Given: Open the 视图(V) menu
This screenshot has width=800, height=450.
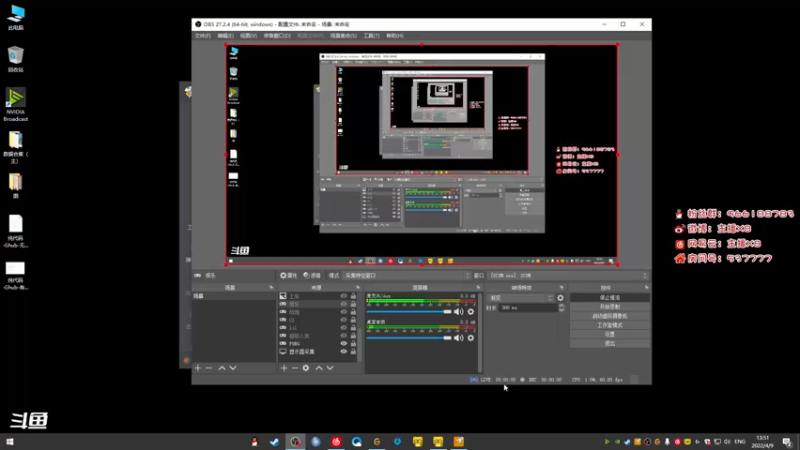Looking at the screenshot, I should pyautogui.click(x=248, y=36).
